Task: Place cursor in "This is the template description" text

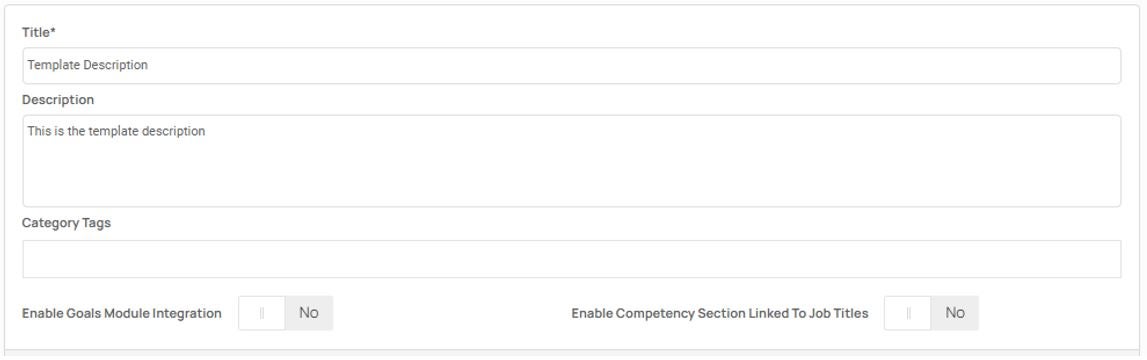Action: 116,132
